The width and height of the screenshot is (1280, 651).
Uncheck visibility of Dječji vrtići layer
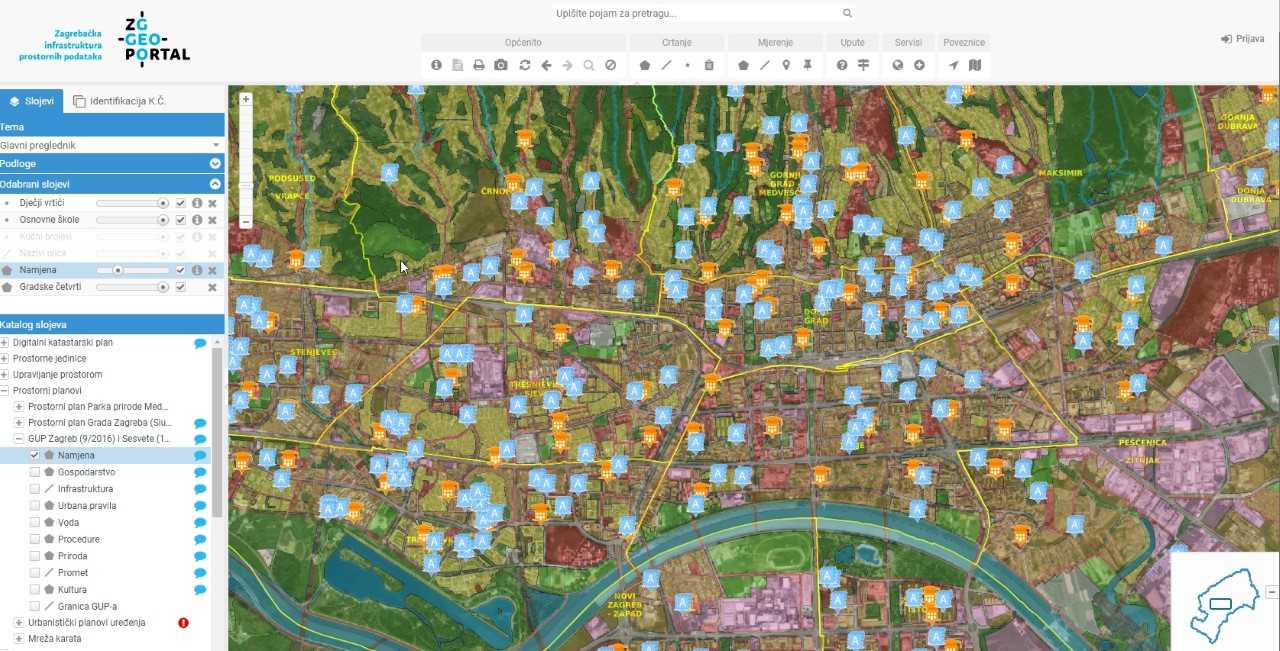pyautogui.click(x=181, y=203)
